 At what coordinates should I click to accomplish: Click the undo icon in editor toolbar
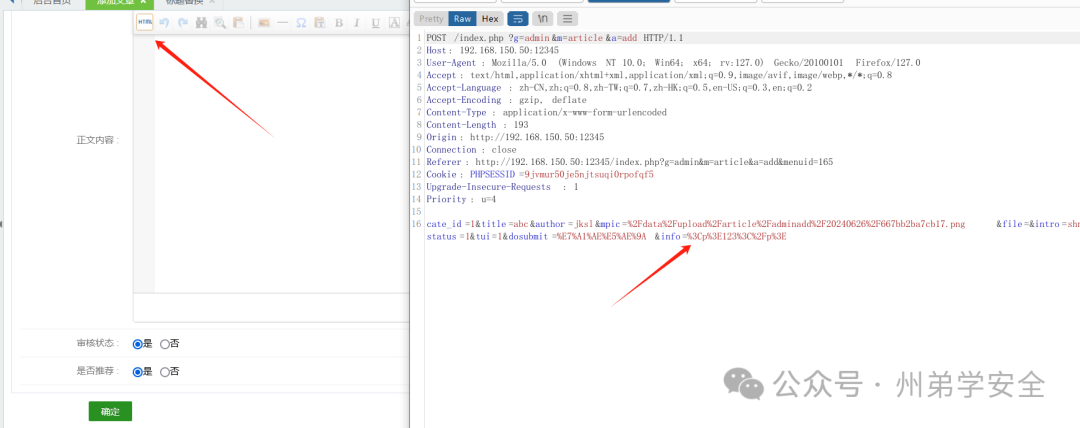[x=164, y=23]
